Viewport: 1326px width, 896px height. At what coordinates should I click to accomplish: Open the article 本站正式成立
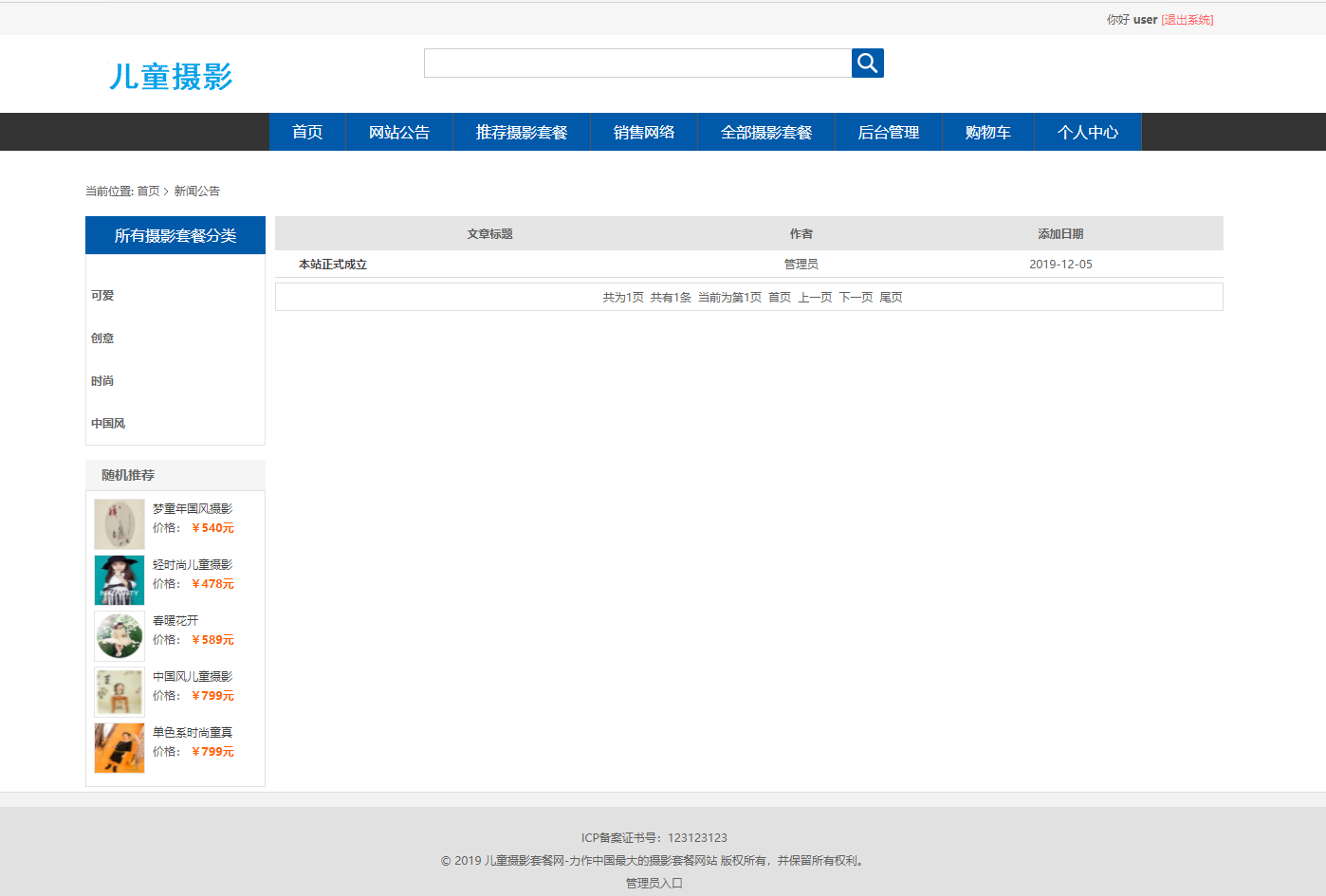click(x=330, y=264)
